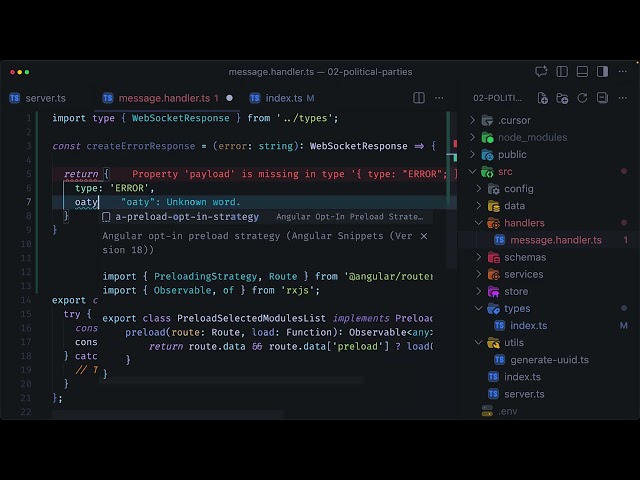Click the 'payload' missing error message
Screen dimensions: 640x480
pyautogui.click(x=294, y=174)
